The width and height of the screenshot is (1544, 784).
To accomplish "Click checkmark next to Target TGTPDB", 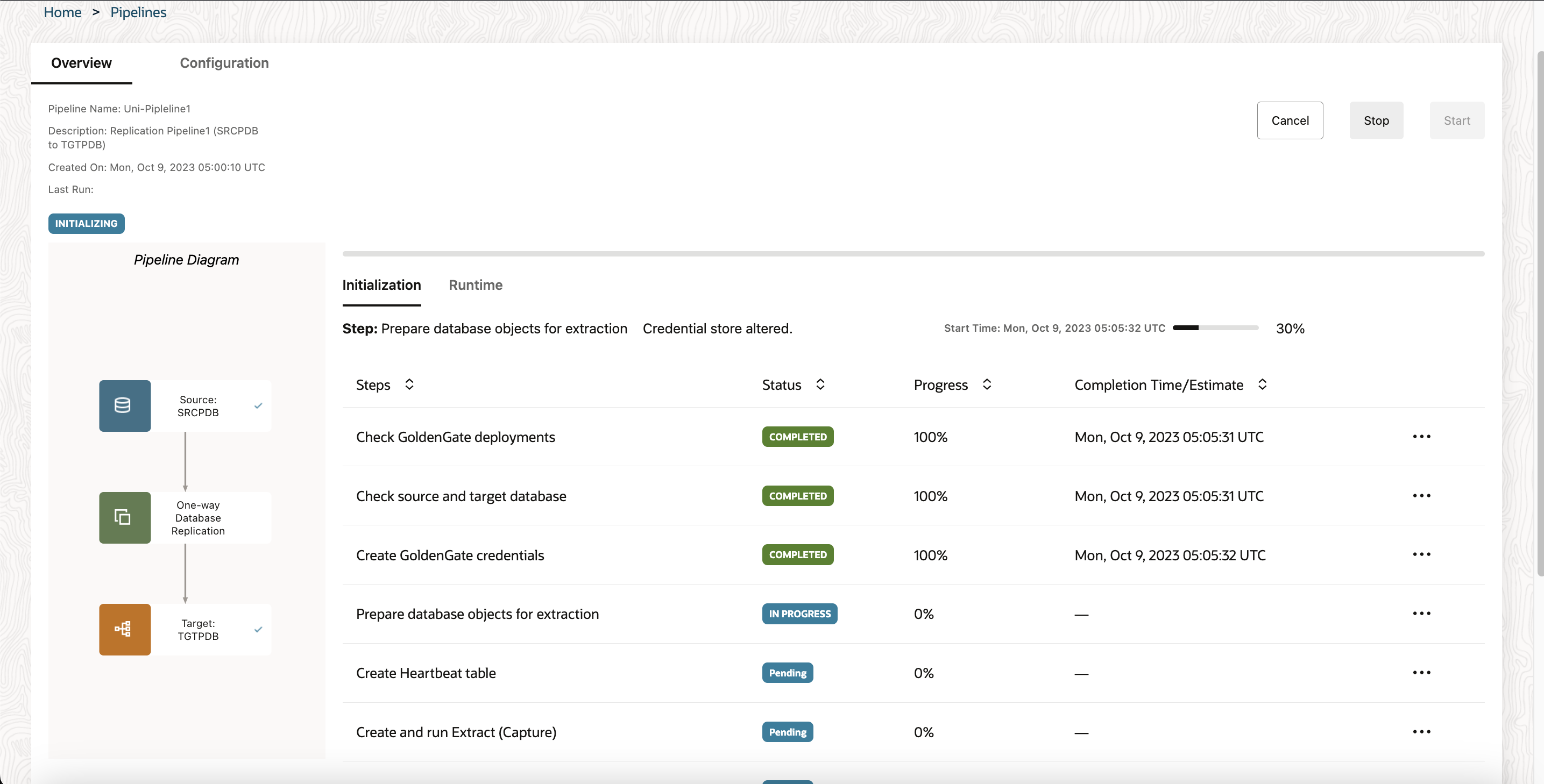I will pos(258,629).
